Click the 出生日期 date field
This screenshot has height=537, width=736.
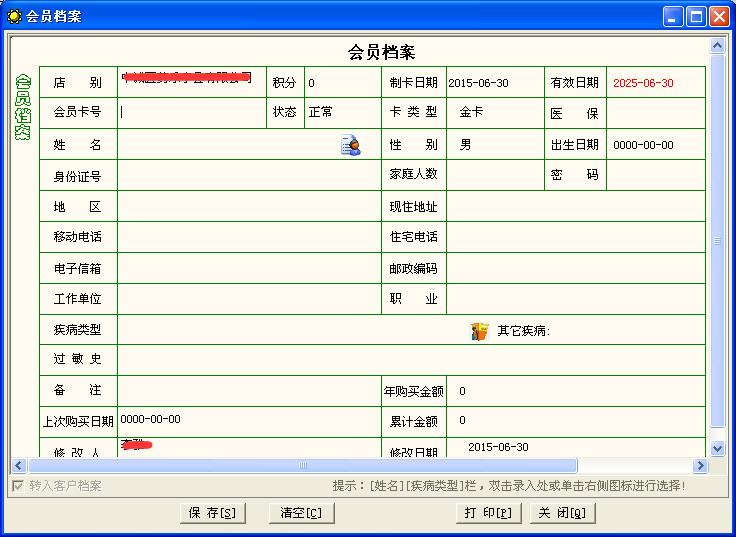point(655,145)
